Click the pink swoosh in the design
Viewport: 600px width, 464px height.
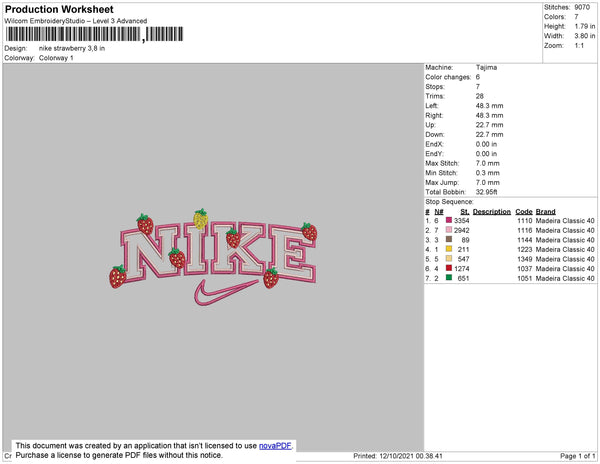pos(226,293)
